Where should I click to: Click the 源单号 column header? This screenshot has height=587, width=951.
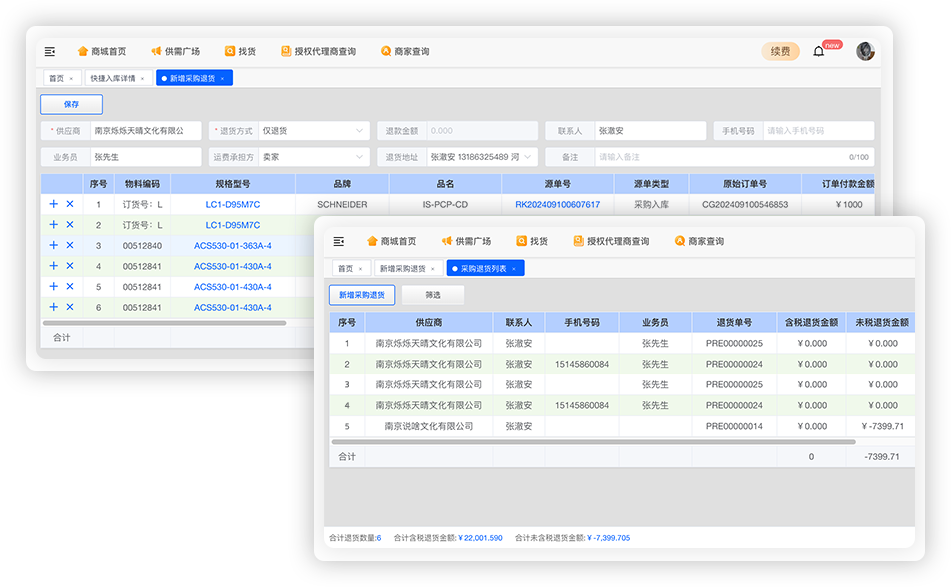(x=557, y=184)
